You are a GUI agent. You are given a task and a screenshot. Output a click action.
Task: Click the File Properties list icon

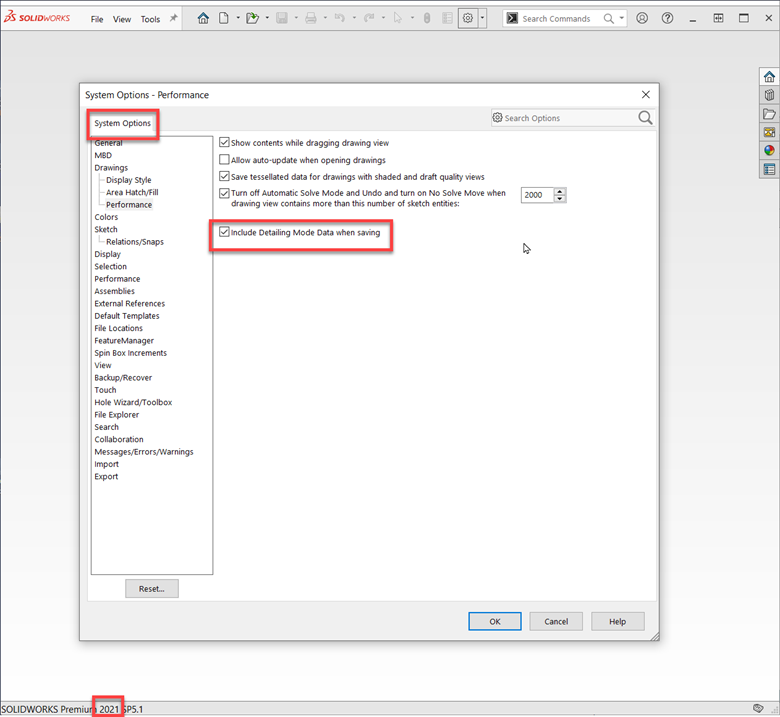click(x=447, y=18)
